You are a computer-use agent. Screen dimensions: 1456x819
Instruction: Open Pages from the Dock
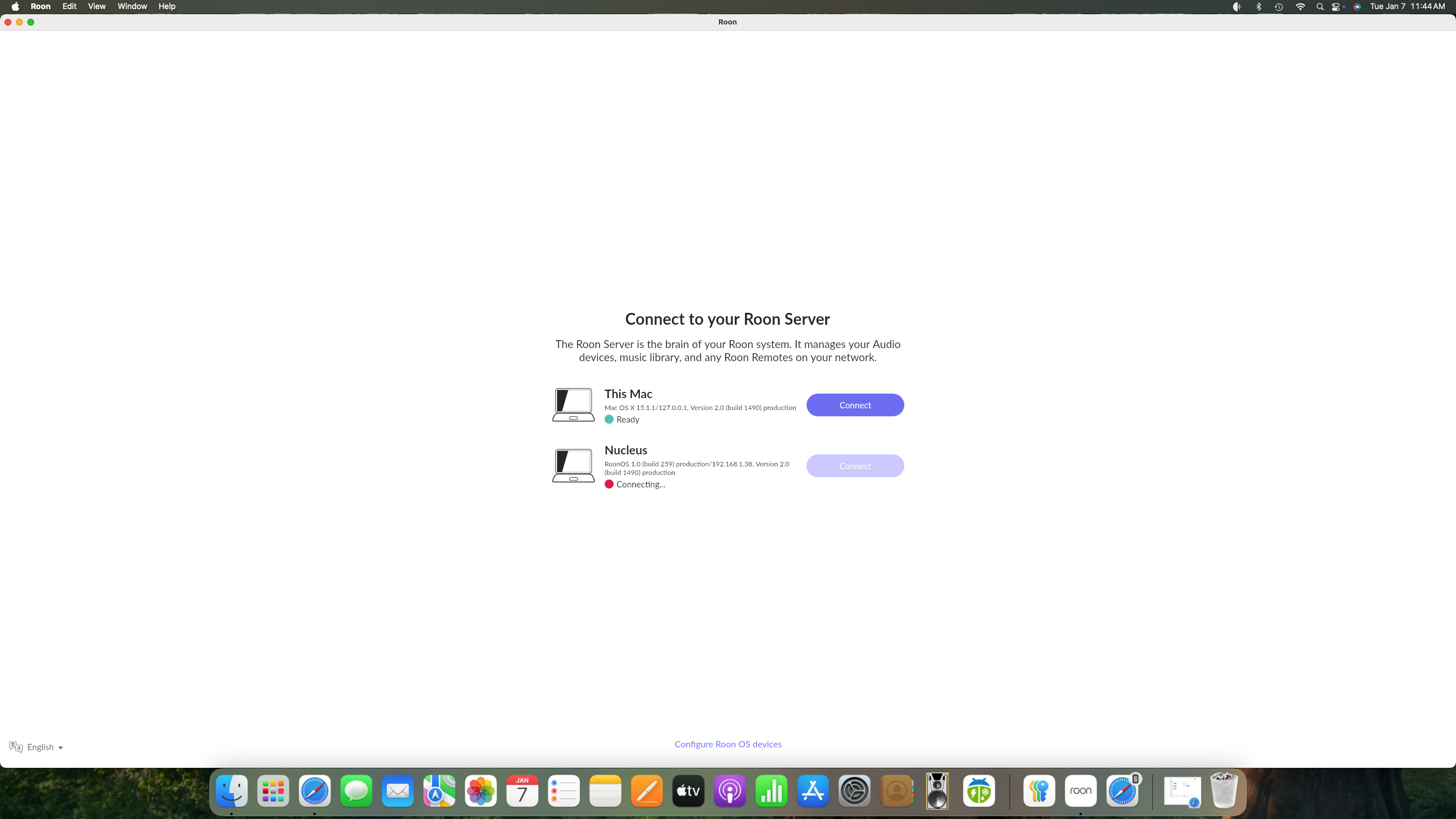[647, 791]
